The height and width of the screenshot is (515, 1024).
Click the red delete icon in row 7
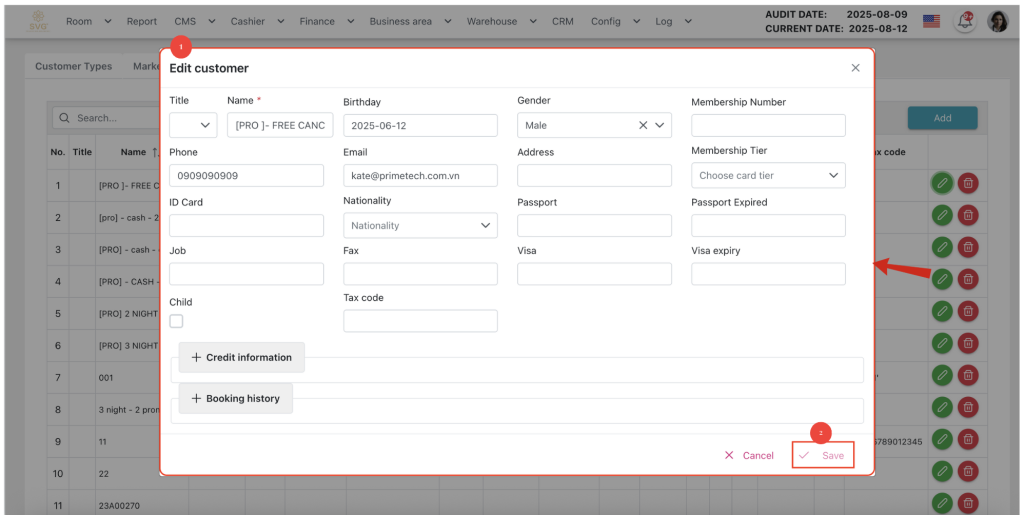968,375
